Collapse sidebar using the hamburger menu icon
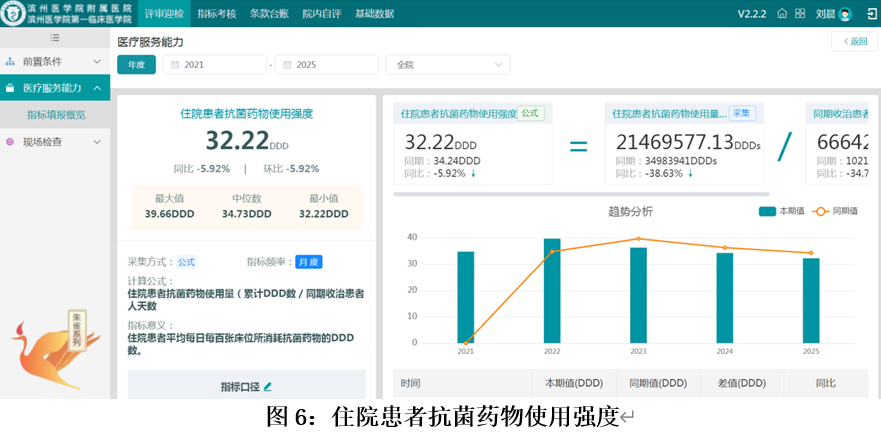The image size is (881, 437). (x=55, y=37)
